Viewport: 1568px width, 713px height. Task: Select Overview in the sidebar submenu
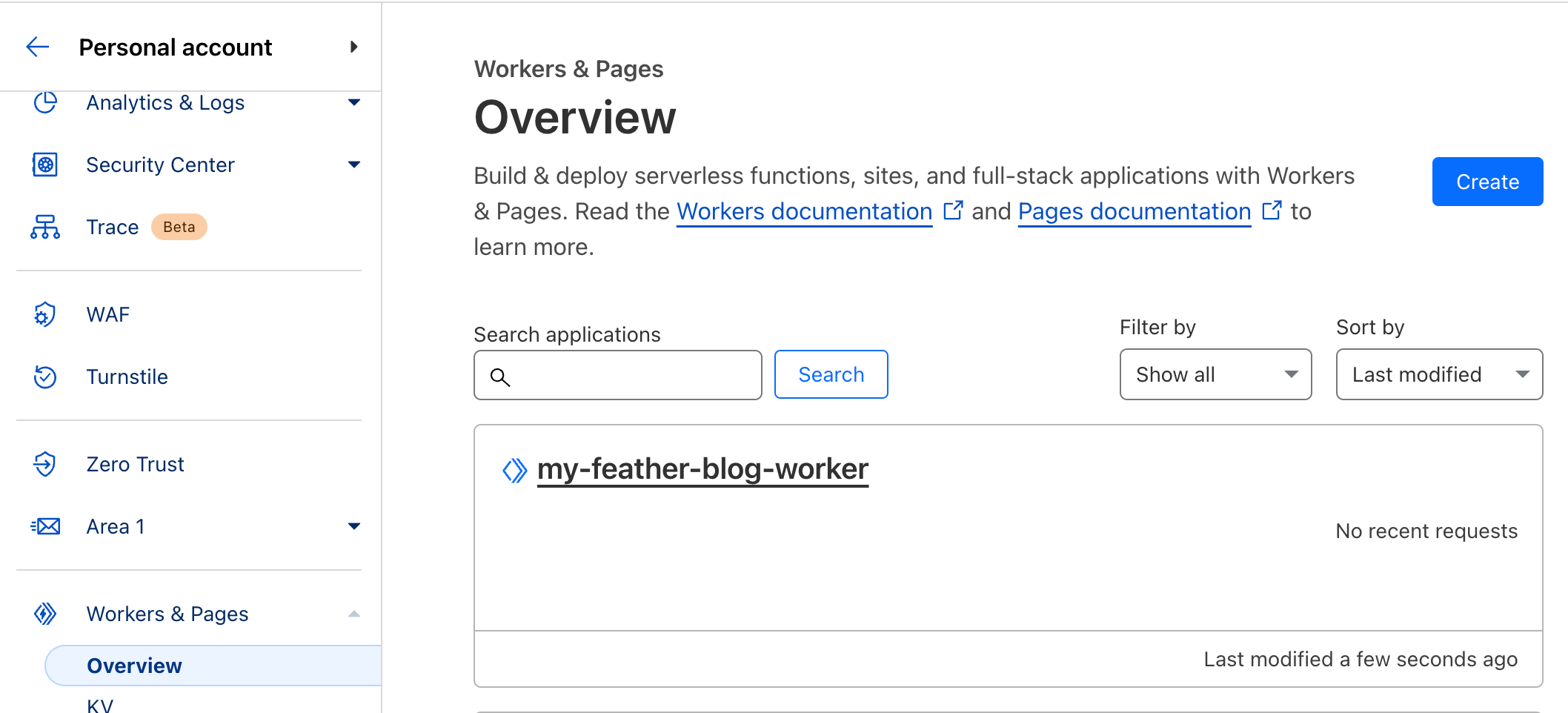coord(213,666)
